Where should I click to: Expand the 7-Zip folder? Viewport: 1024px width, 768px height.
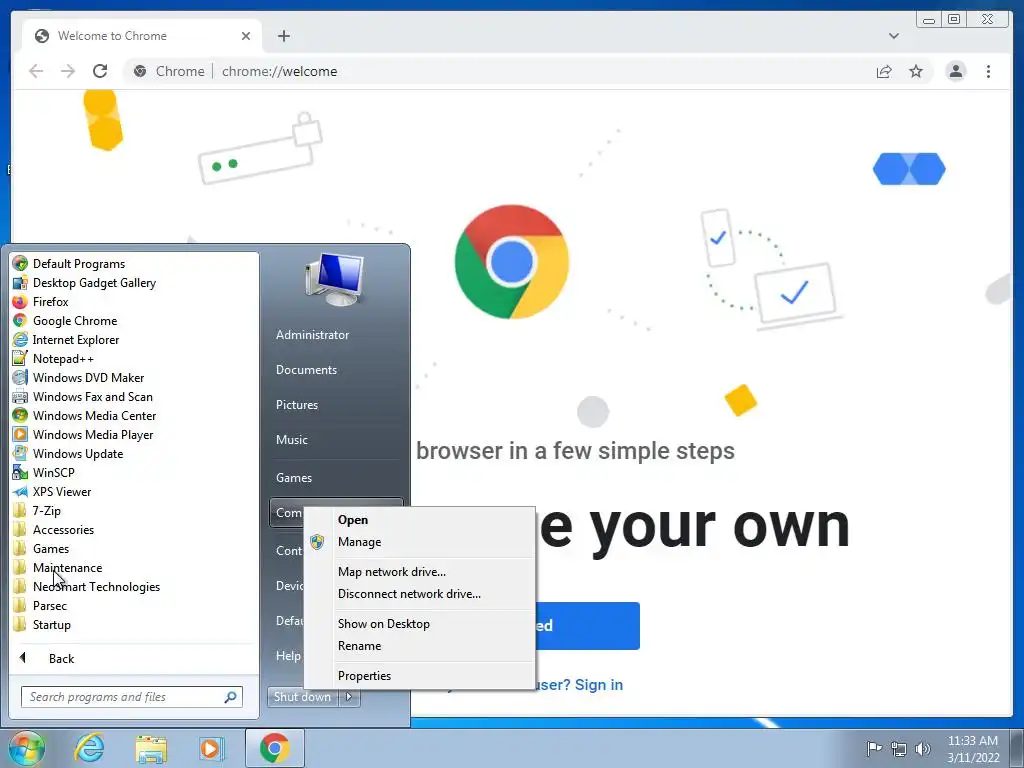coord(37,511)
